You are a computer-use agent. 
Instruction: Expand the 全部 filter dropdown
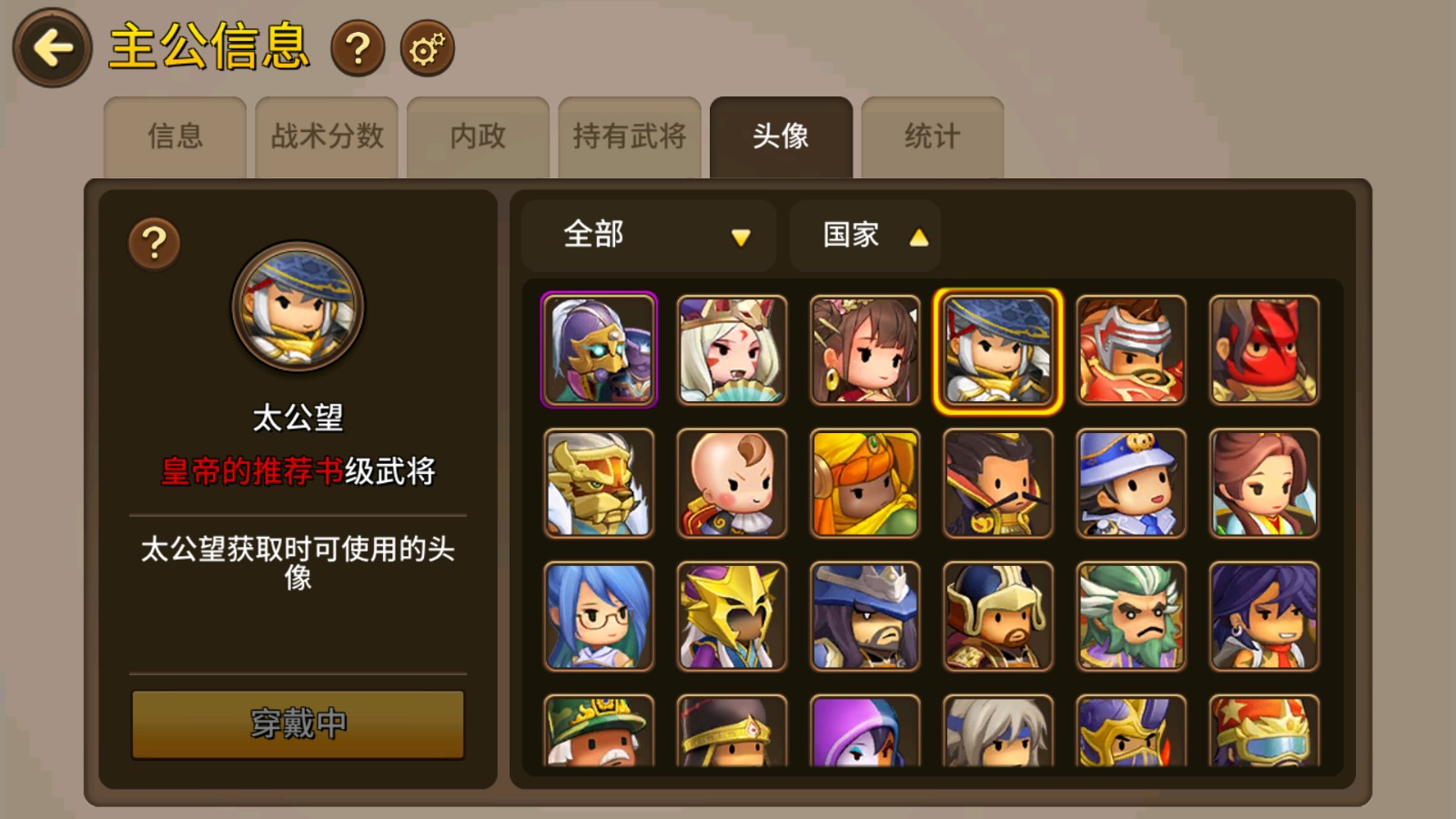(649, 236)
